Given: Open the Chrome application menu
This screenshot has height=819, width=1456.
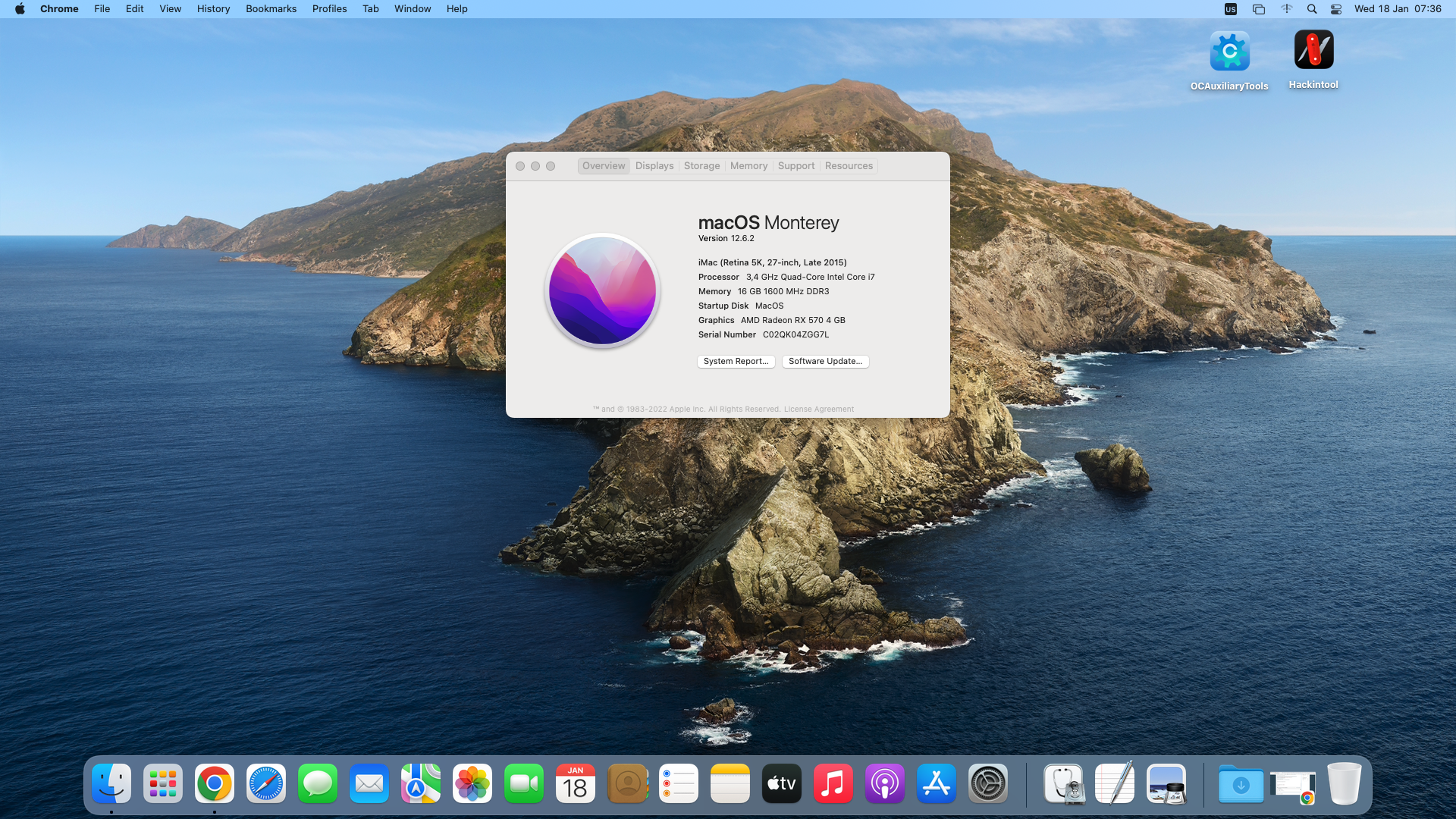Looking at the screenshot, I should (x=59, y=9).
